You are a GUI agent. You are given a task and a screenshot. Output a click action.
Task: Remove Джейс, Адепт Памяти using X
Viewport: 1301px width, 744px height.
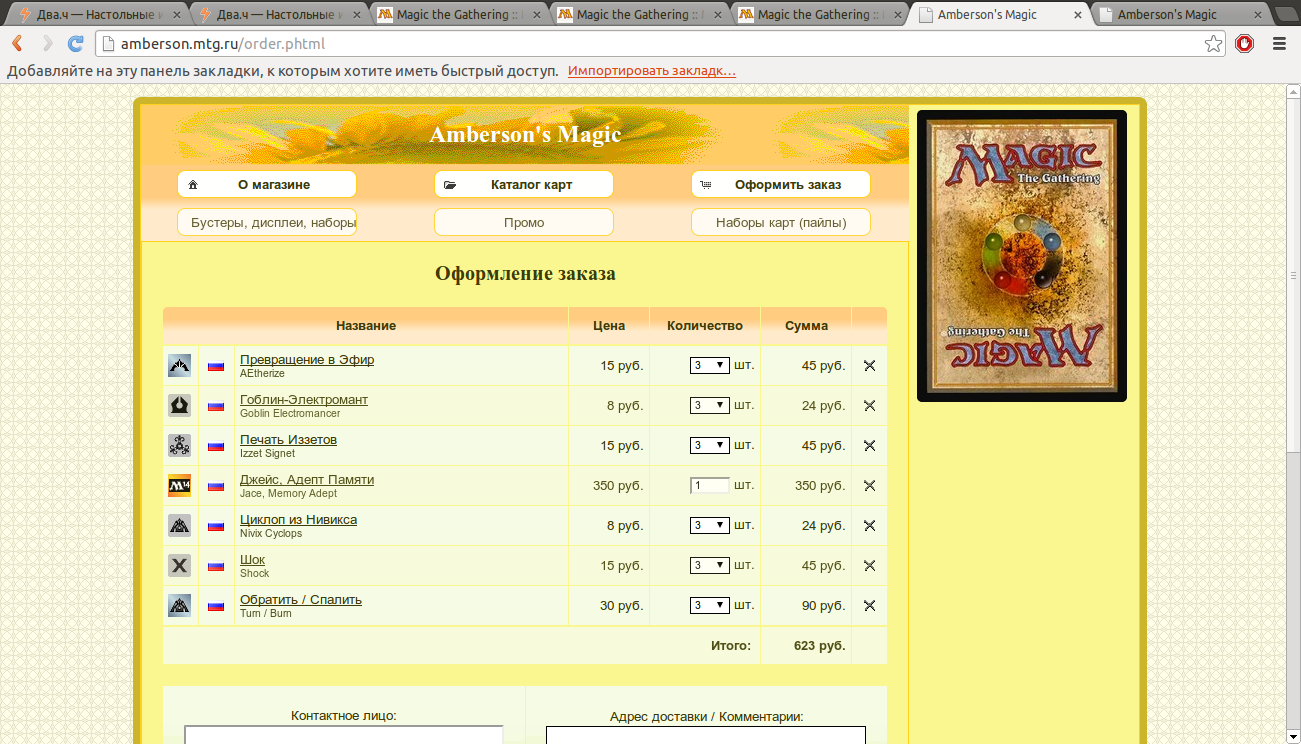869,486
